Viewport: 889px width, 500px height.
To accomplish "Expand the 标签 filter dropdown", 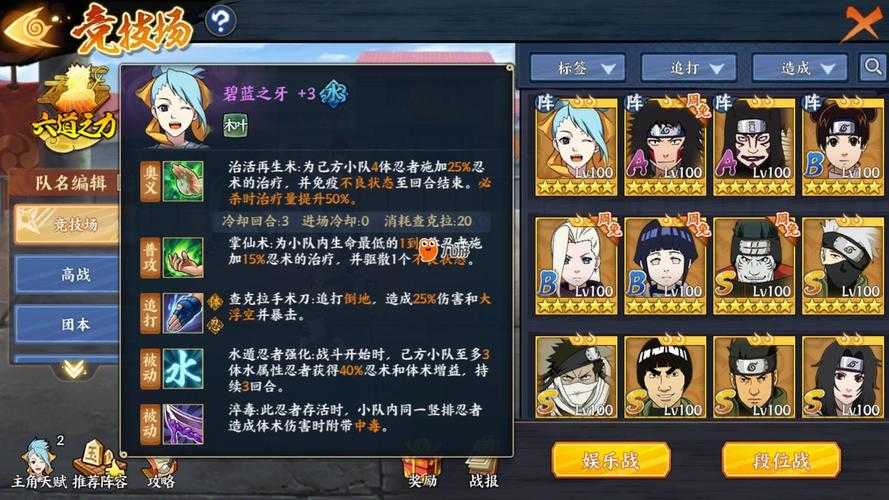I will point(578,68).
